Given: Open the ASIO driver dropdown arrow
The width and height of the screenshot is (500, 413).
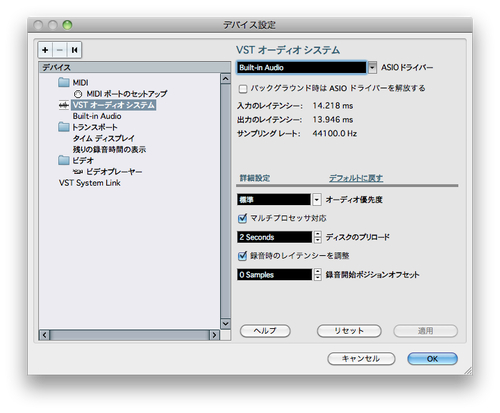Looking at the screenshot, I should (372, 67).
